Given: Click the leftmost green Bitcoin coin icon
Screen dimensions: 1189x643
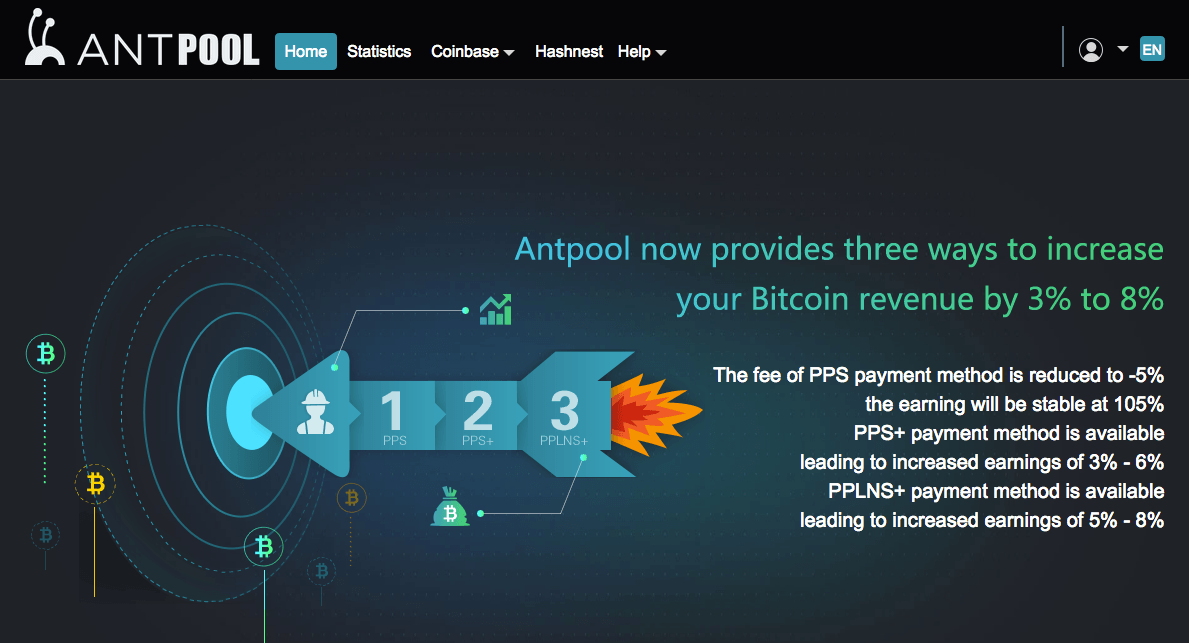Looking at the screenshot, I should click(45, 353).
